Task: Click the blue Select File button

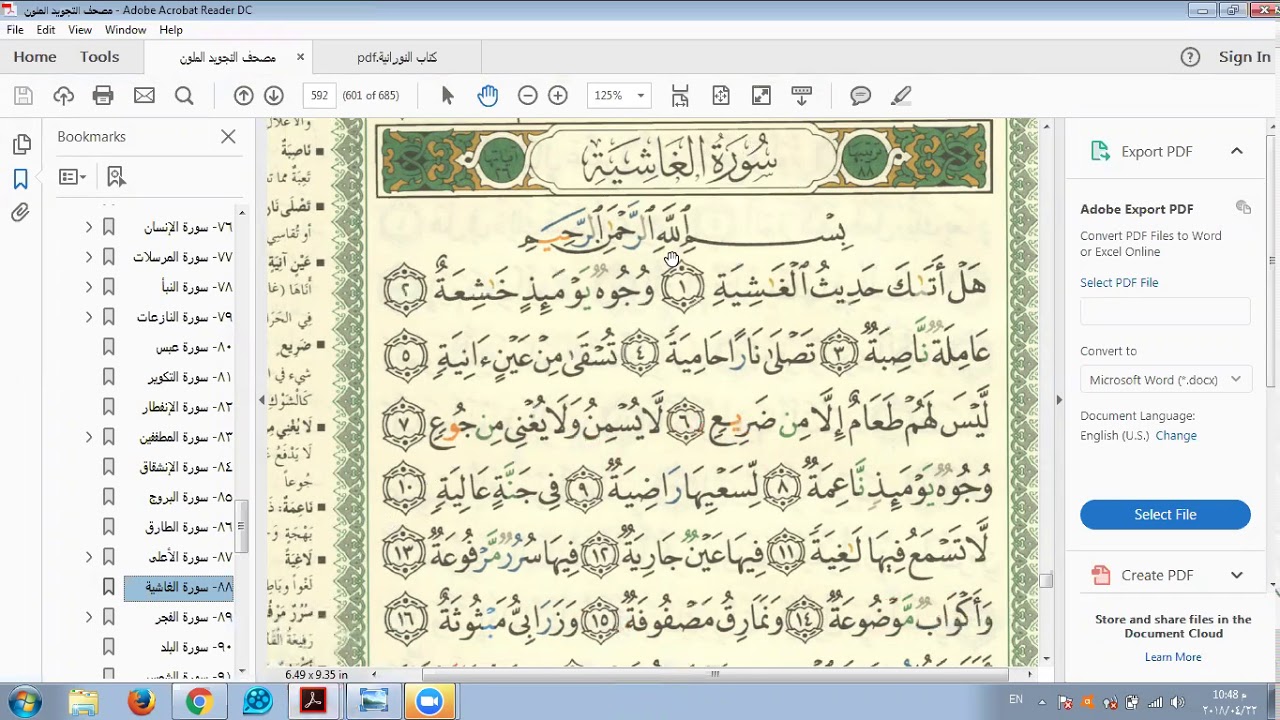Action: point(1165,514)
